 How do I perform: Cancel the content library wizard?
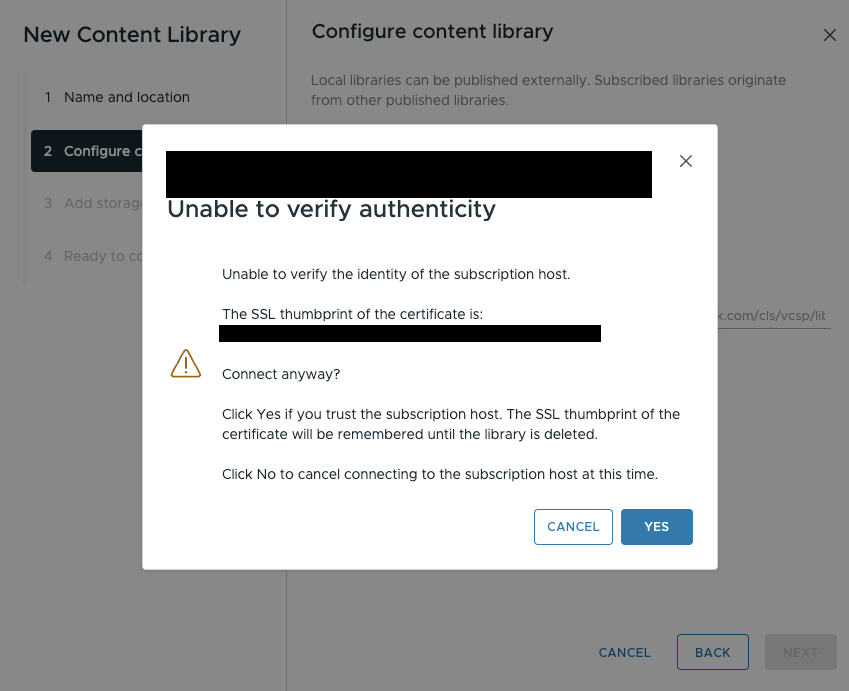(624, 653)
